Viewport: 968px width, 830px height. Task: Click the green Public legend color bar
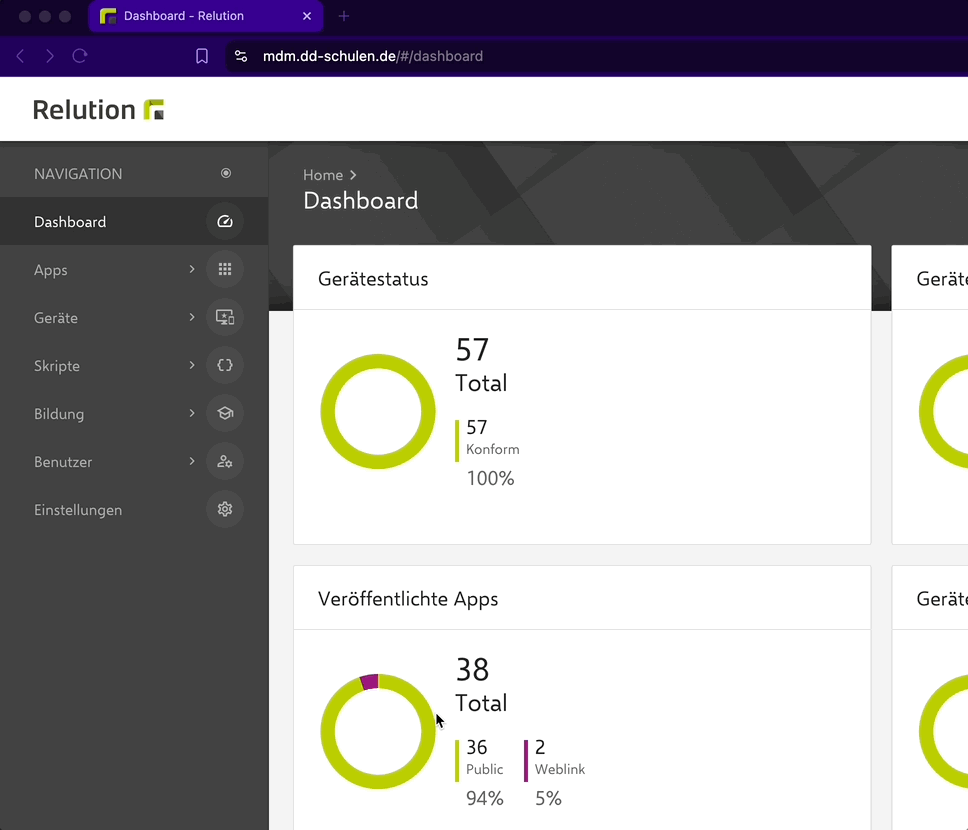457,760
